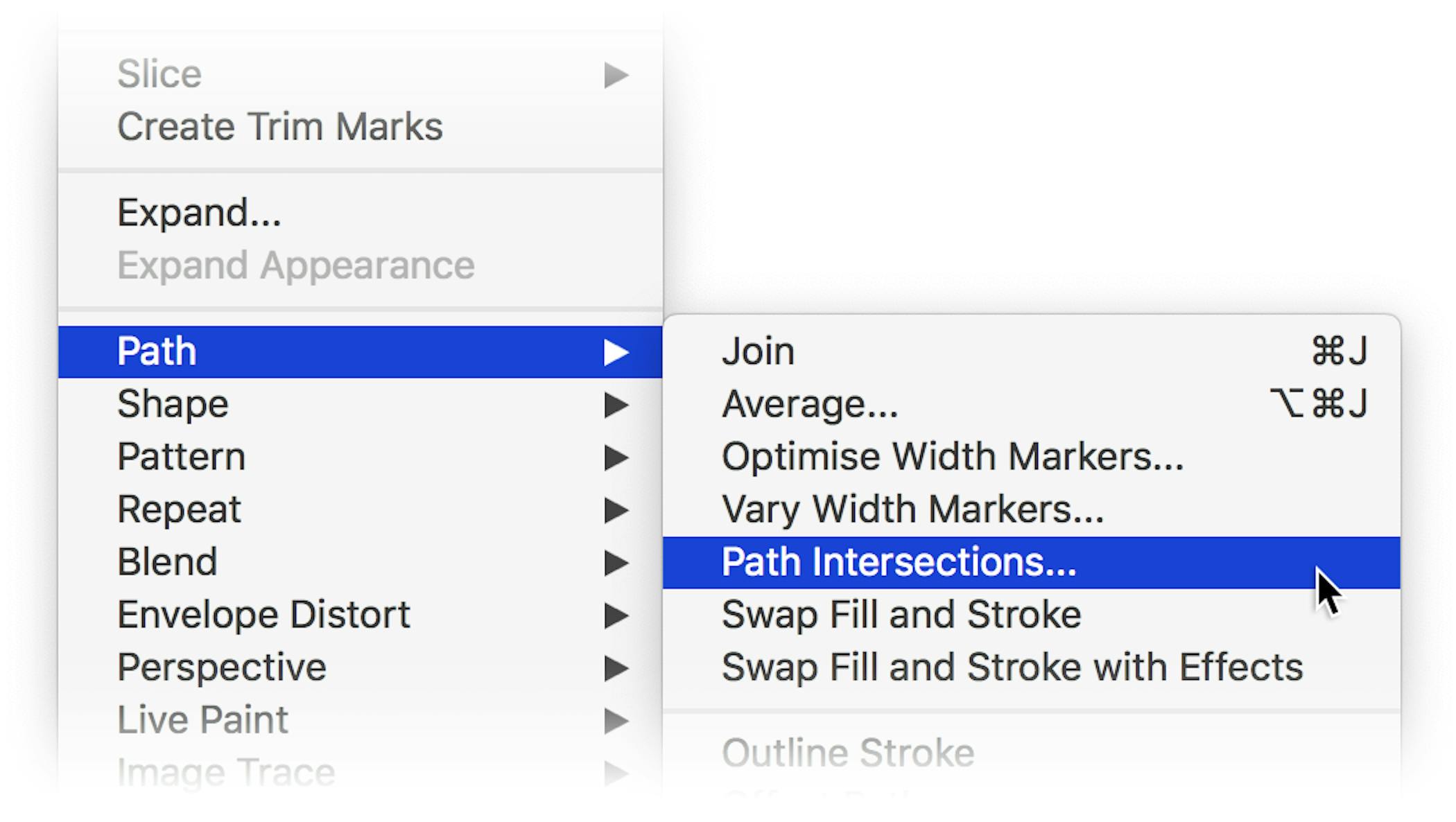Choose Swap Fill and Stroke
1456x822 pixels.
point(901,614)
